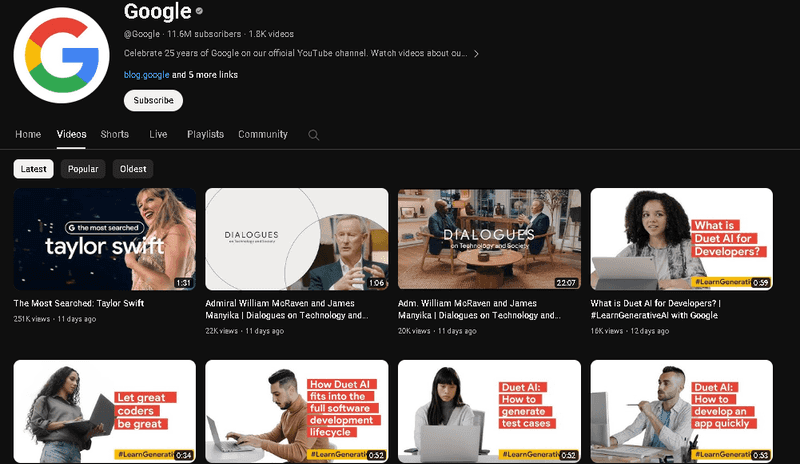Viewport: 800px width, 464px height.
Task: Open the blog.google link
Action: click(x=146, y=74)
